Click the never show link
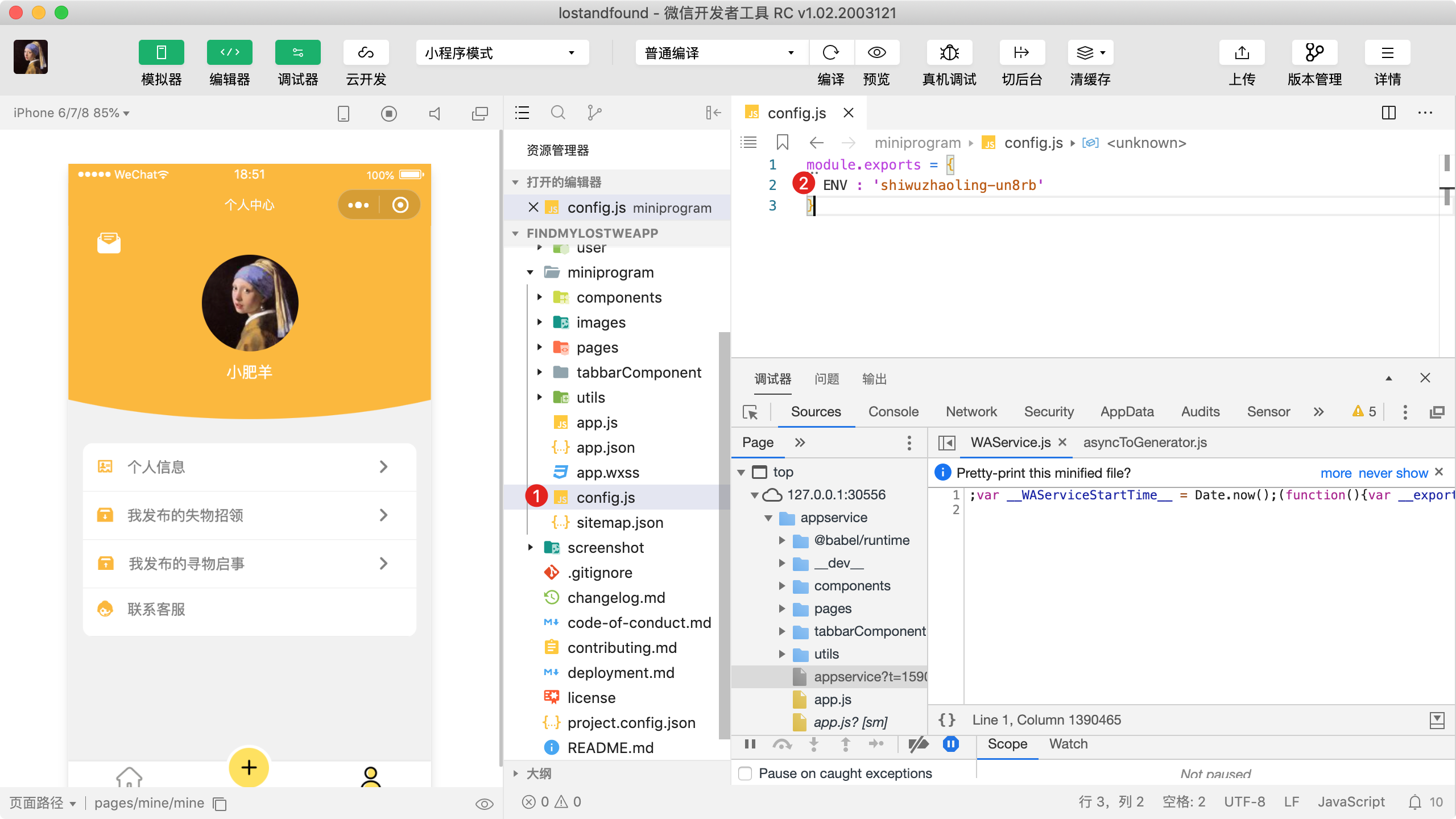Image resolution: width=1456 pixels, height=819 pixels. 1393,473
